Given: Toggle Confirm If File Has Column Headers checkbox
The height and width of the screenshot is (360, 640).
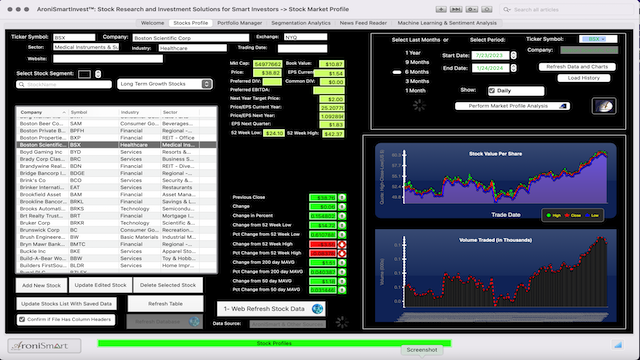Looking at the screenshot, I should click(22, 319).
